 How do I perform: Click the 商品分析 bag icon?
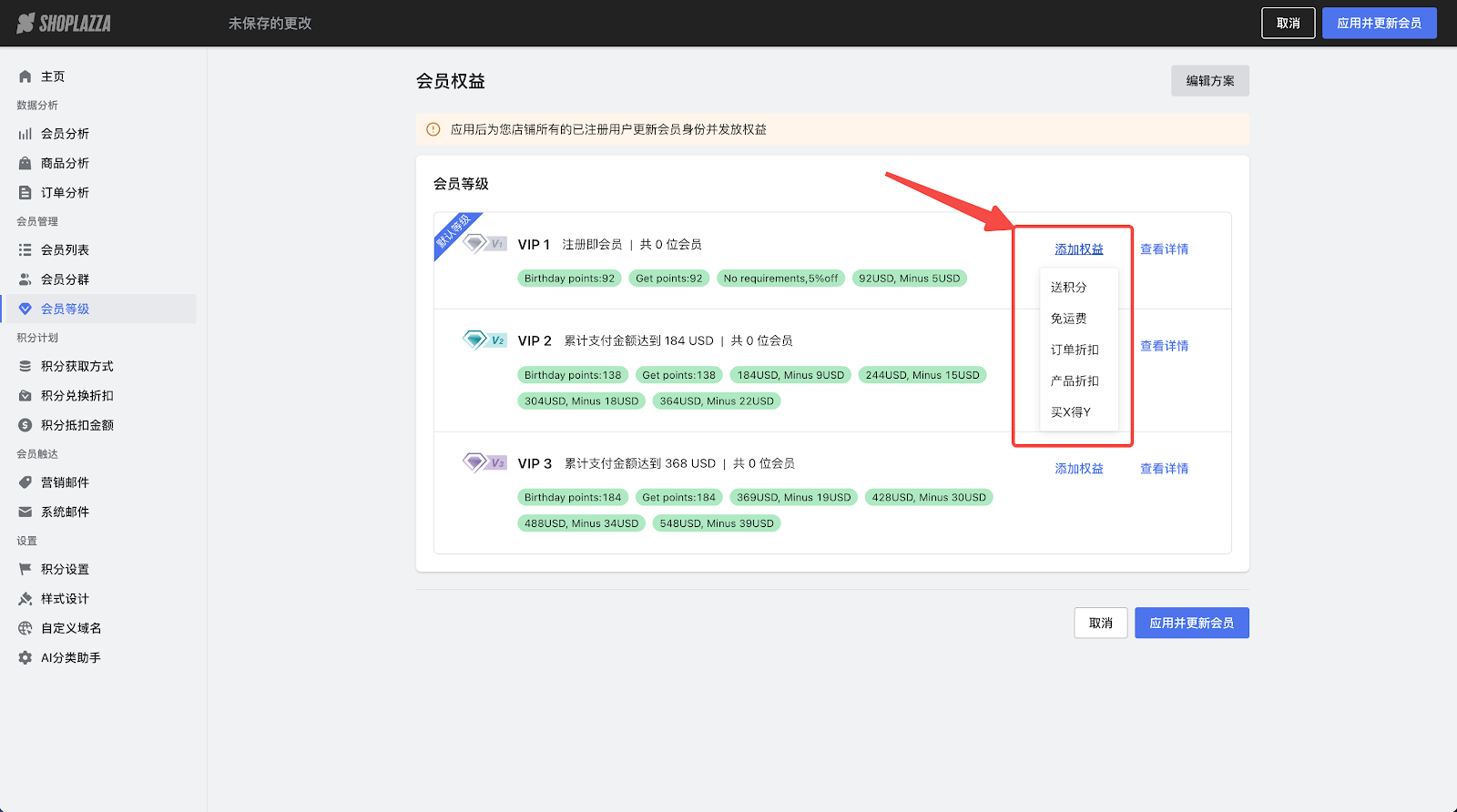coord(25,163)
